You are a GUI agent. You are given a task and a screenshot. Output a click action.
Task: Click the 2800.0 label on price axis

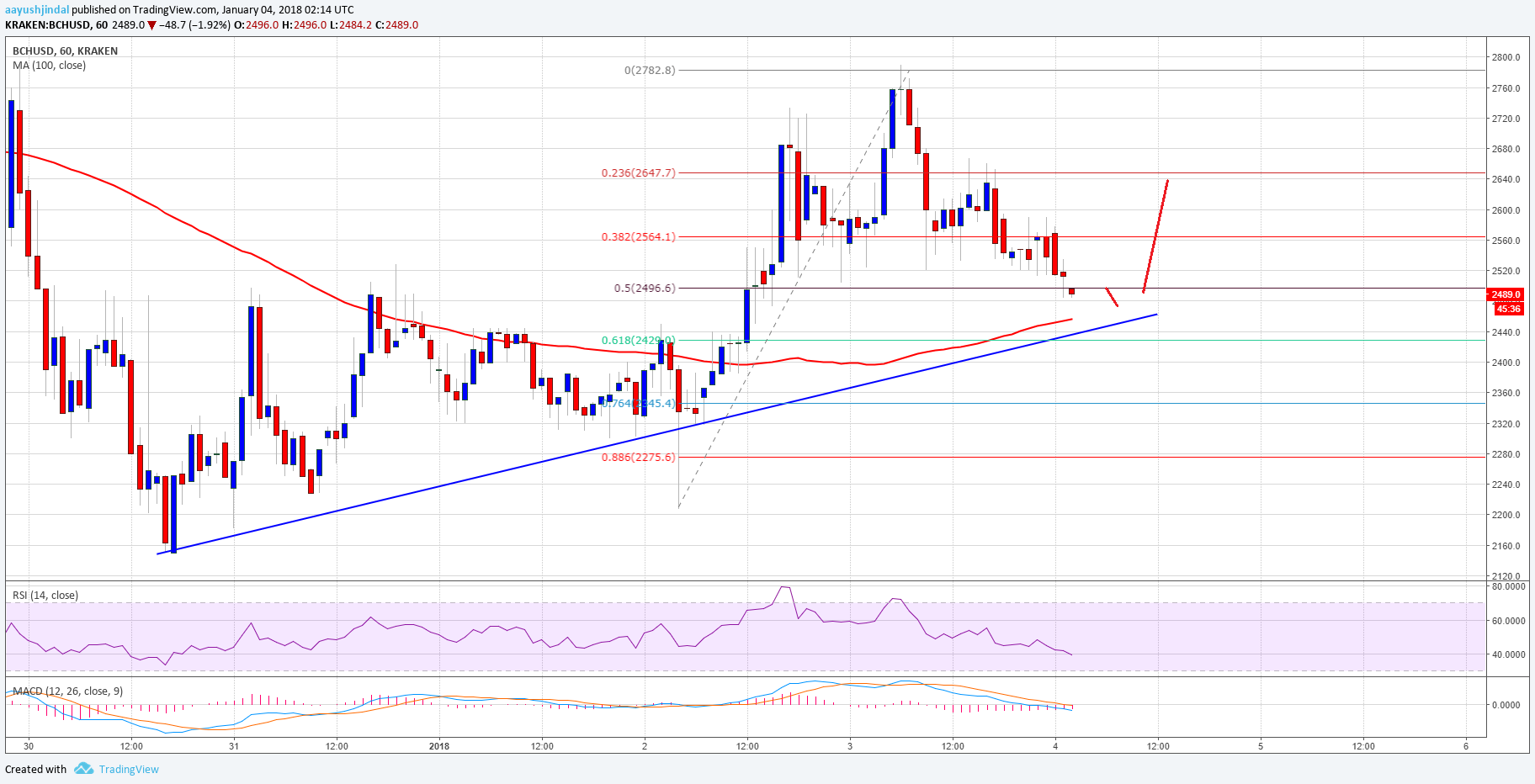pyautogui.click(x=1506, y=57)
